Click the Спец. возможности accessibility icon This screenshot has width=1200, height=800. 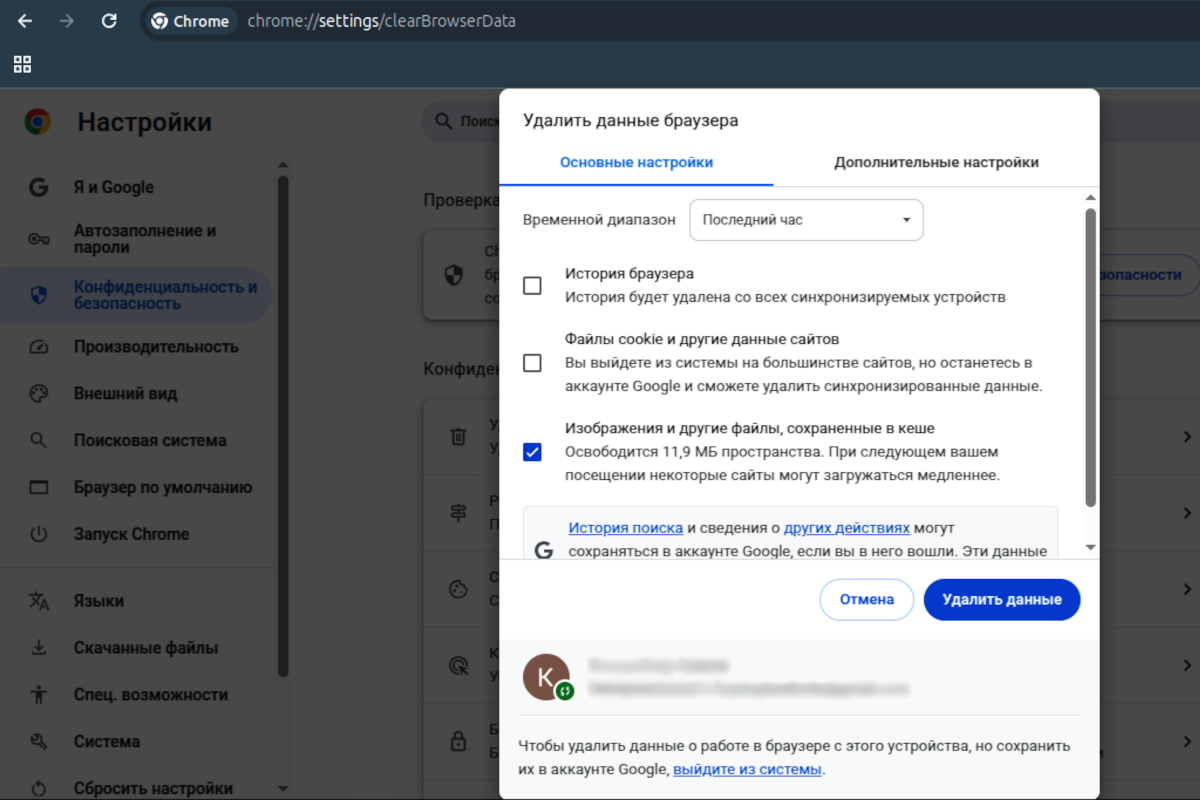pos(39,694)
